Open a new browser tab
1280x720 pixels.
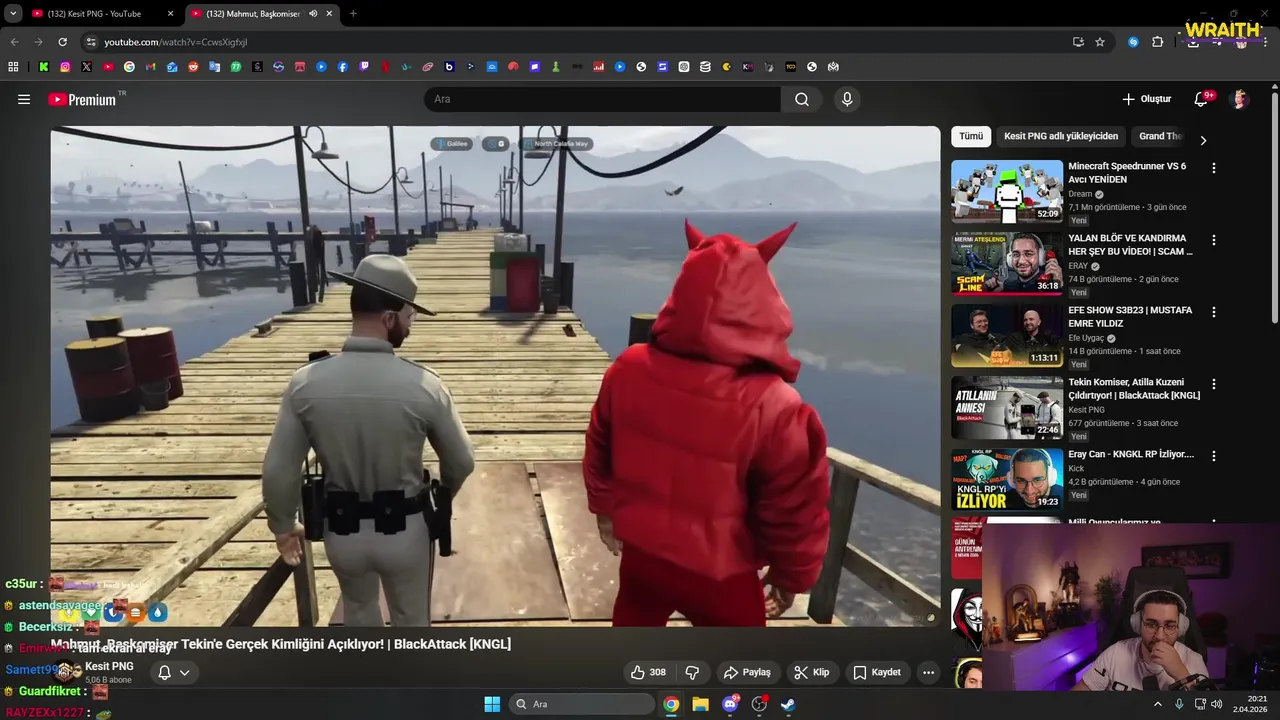point(353,14)
